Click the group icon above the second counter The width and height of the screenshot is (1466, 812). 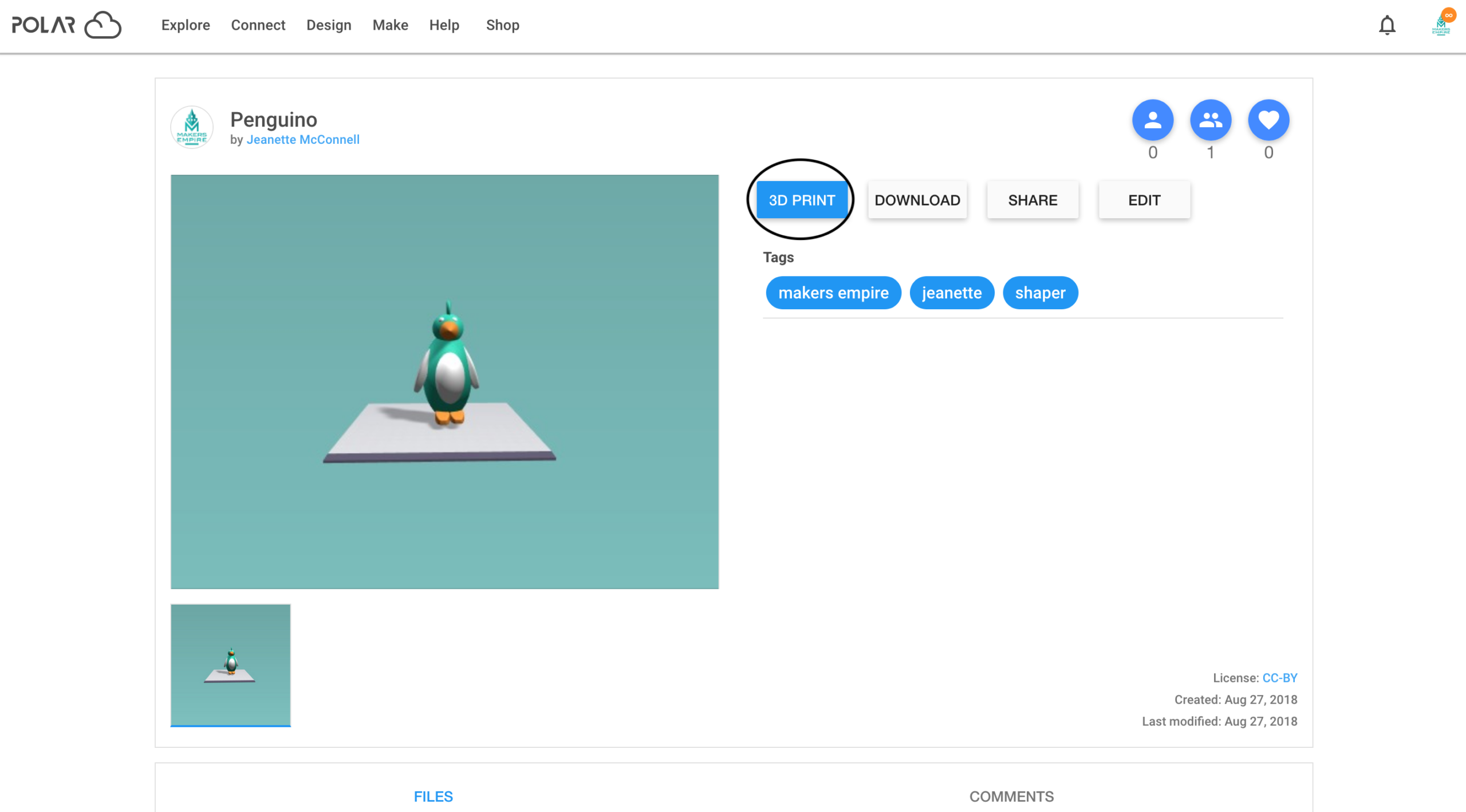tap(1210, 120)
